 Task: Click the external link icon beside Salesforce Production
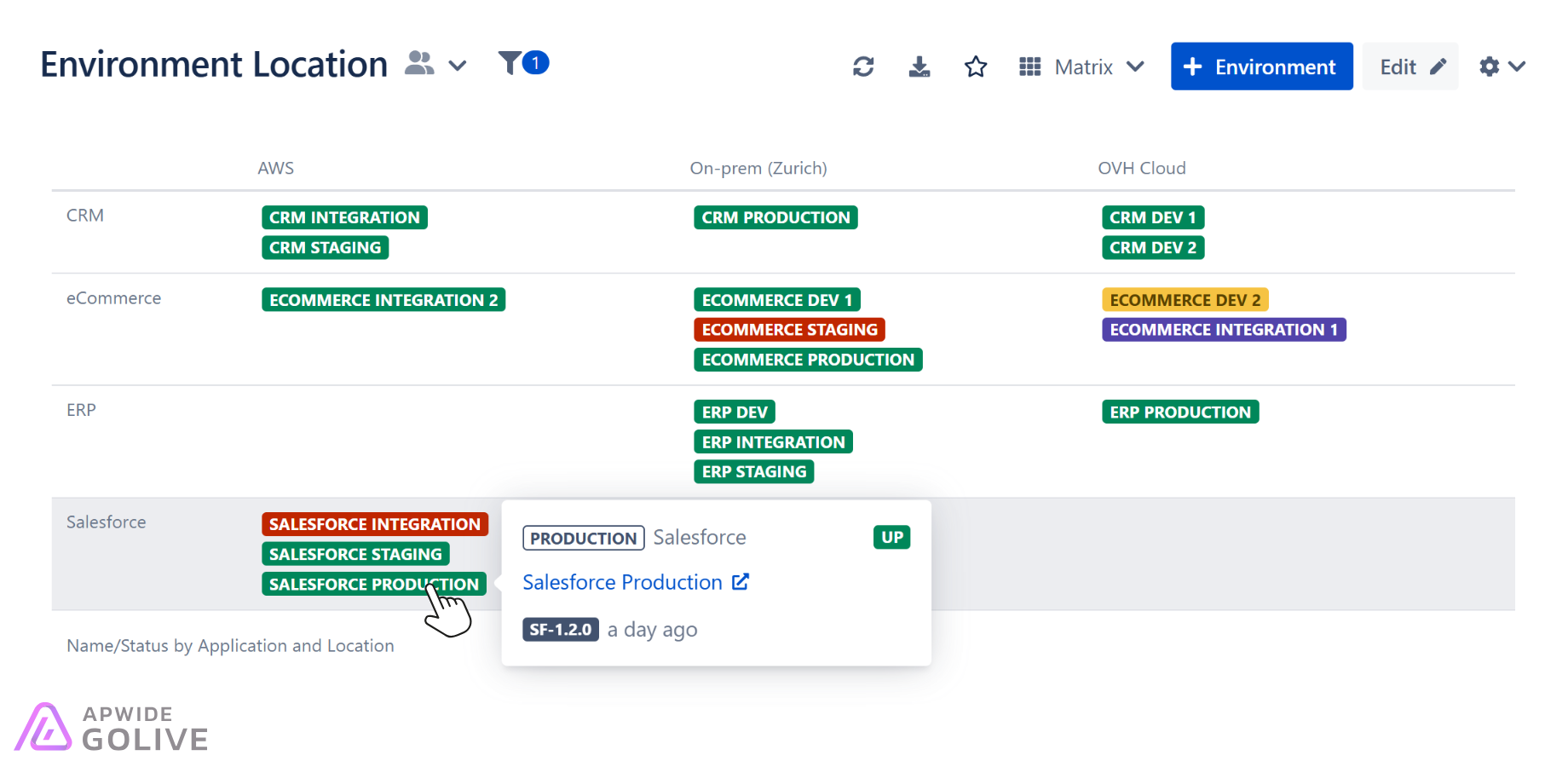[741, 582]
